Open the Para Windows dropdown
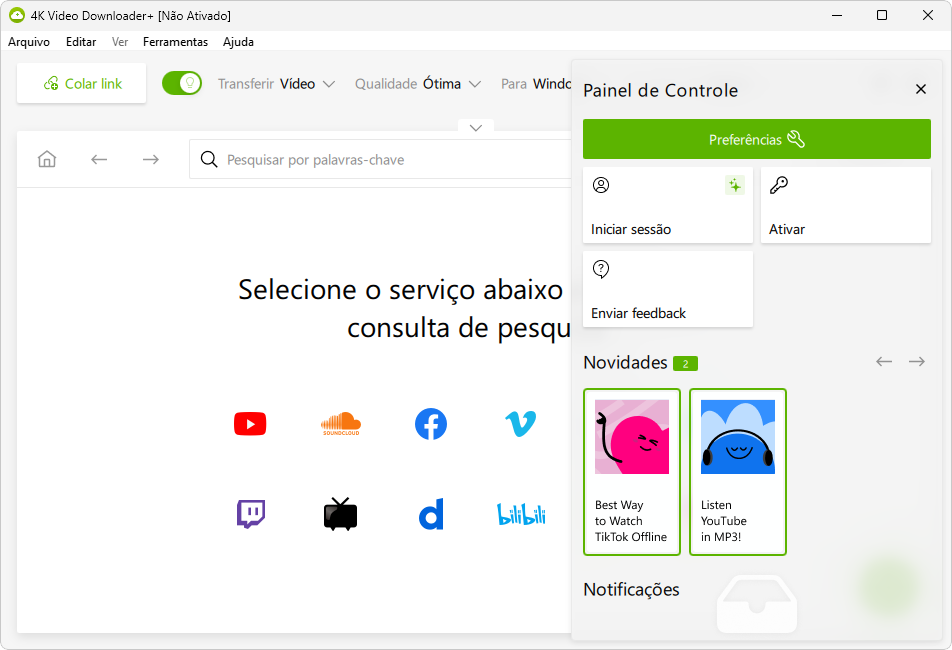Screen dimensions: 952x650 pos(536,84)
